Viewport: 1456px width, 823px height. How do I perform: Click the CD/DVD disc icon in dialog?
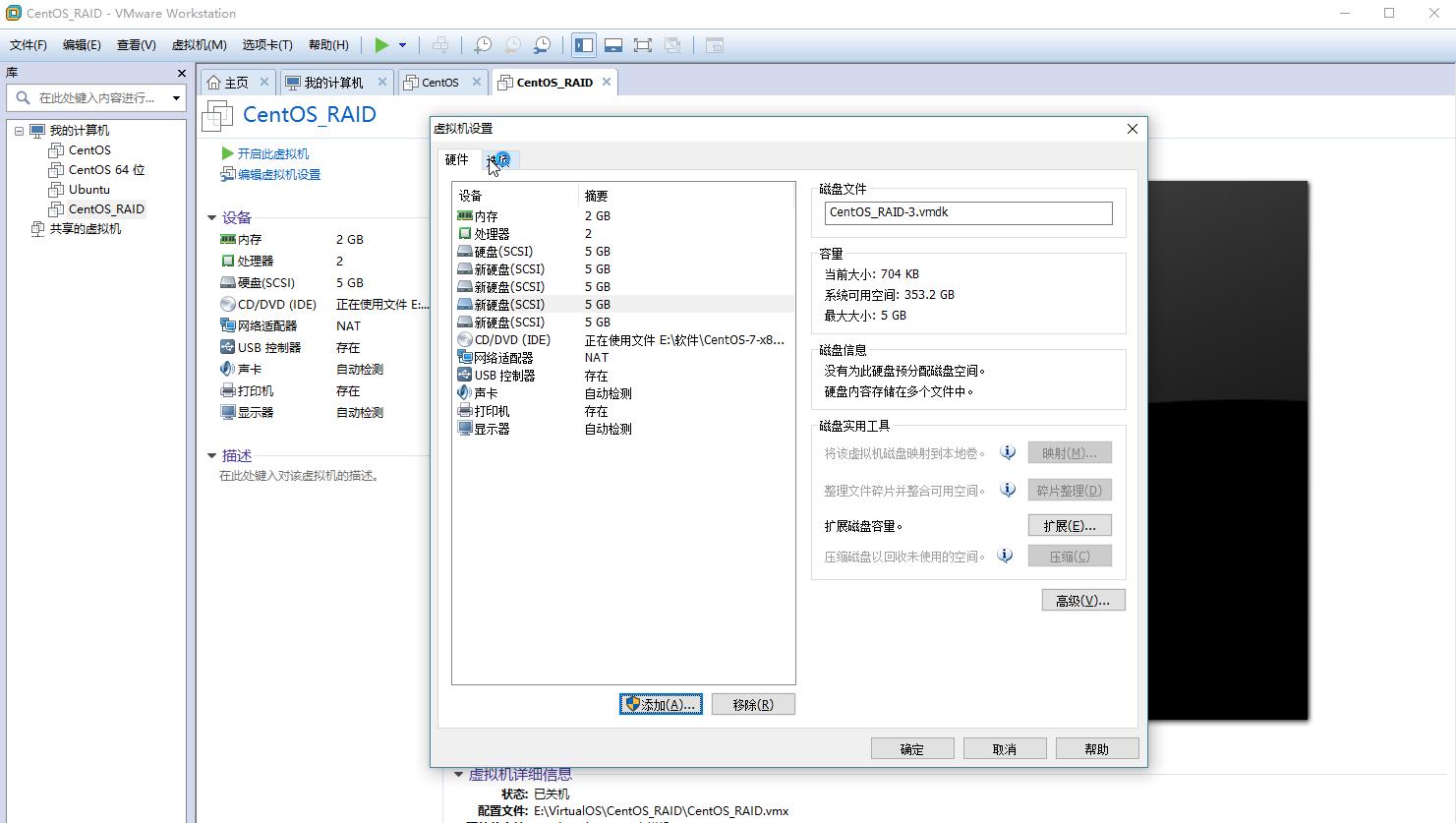click(465, 339)
